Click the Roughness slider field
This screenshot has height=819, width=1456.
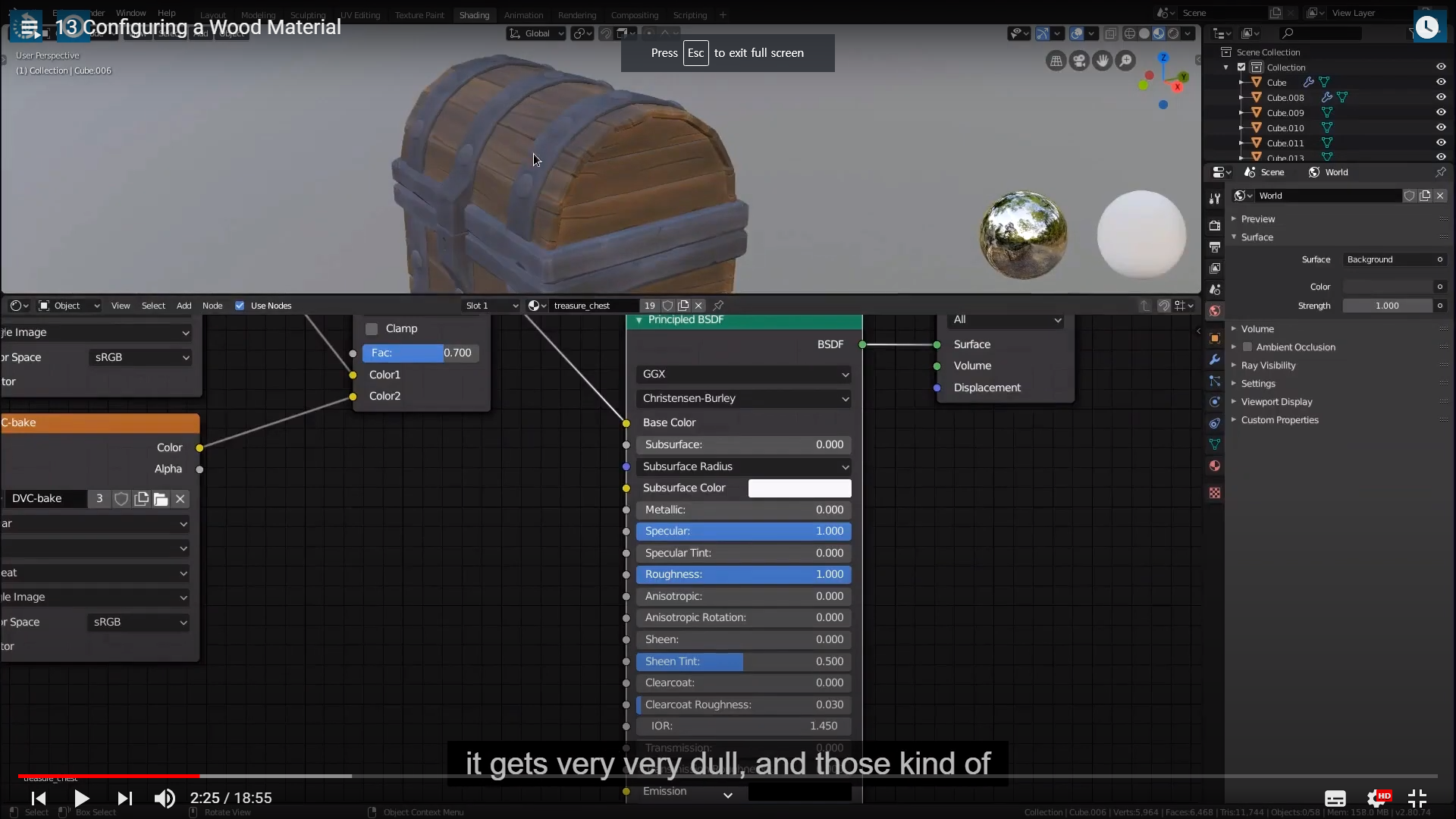point(744,575)
